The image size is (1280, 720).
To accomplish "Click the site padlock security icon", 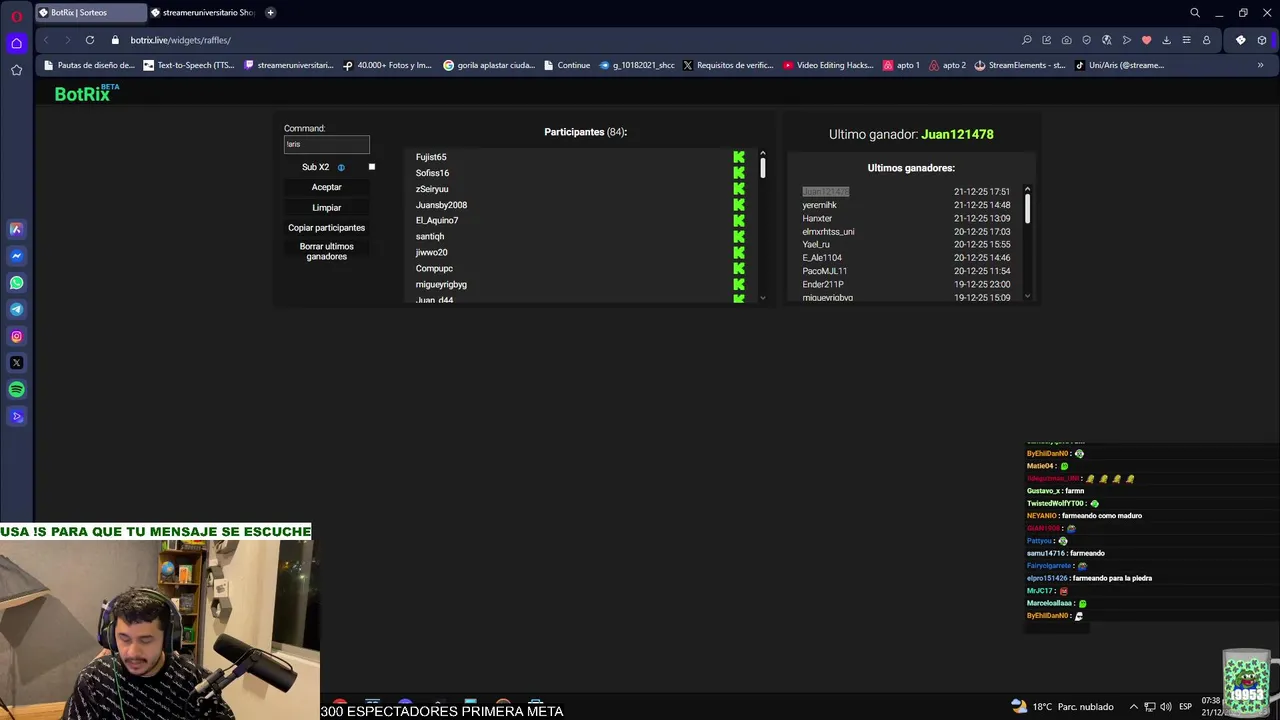I will tap(115, 40).
